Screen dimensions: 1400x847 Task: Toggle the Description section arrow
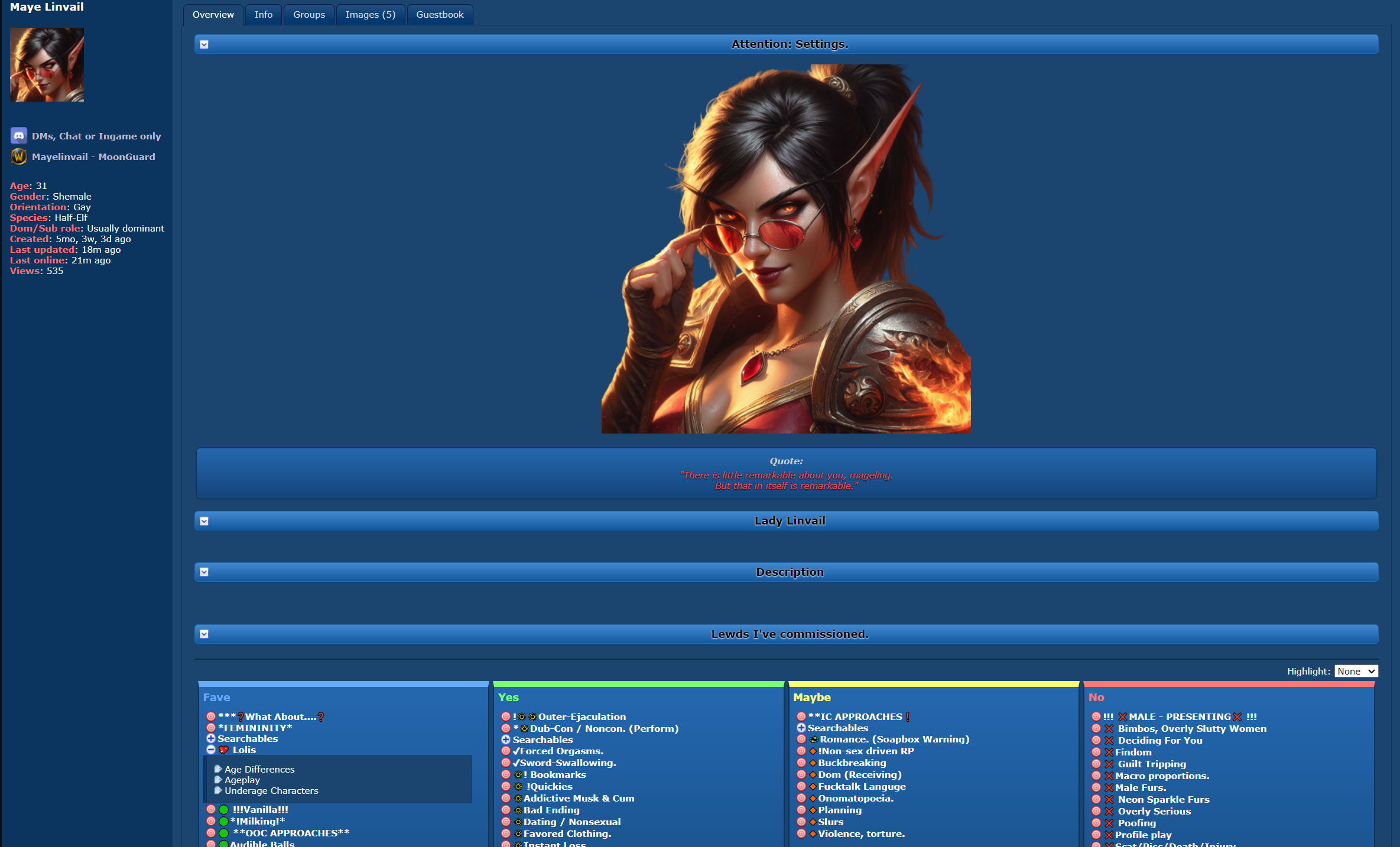click(x=204, y=572)
